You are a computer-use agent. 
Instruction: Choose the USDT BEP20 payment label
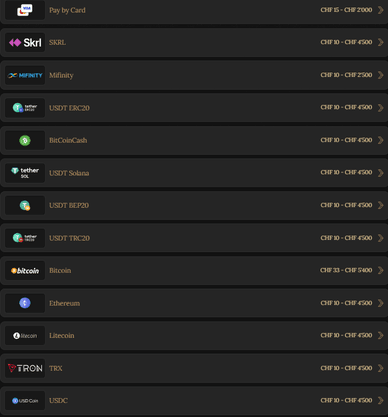click(x=69, y=205)
